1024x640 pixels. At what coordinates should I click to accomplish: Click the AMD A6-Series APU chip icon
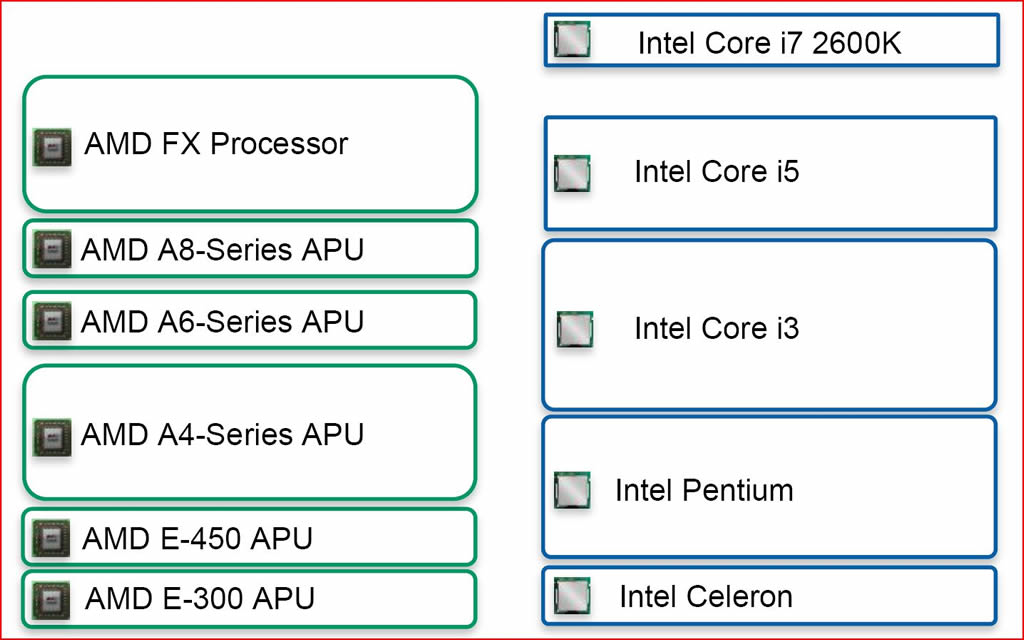pos(52,321)
